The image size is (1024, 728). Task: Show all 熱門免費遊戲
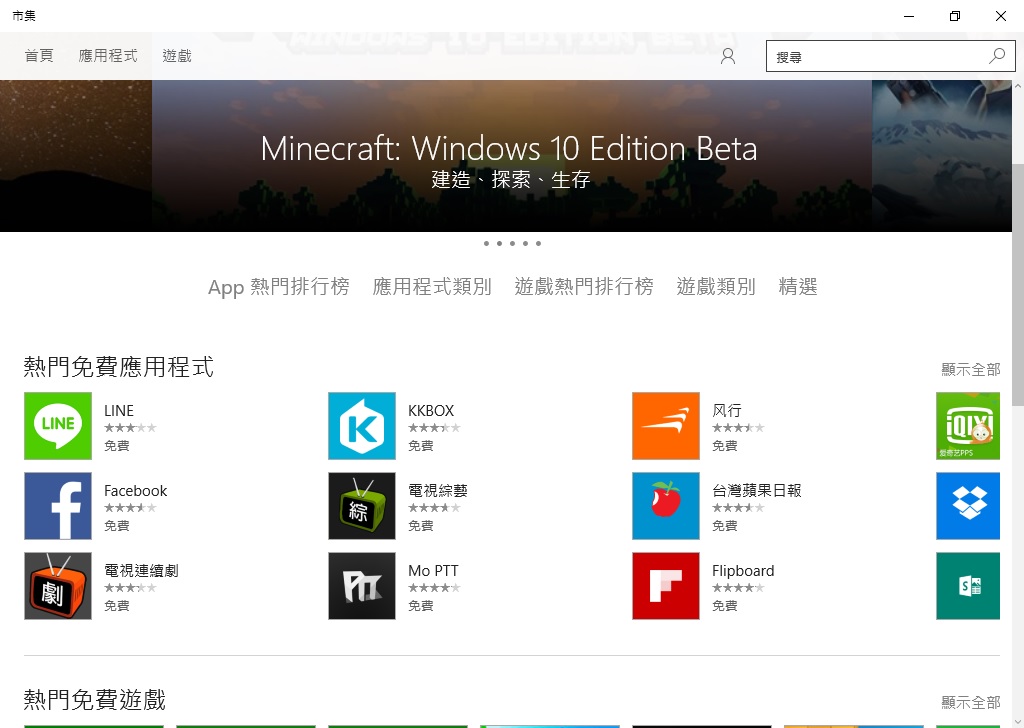pos(970,703)
